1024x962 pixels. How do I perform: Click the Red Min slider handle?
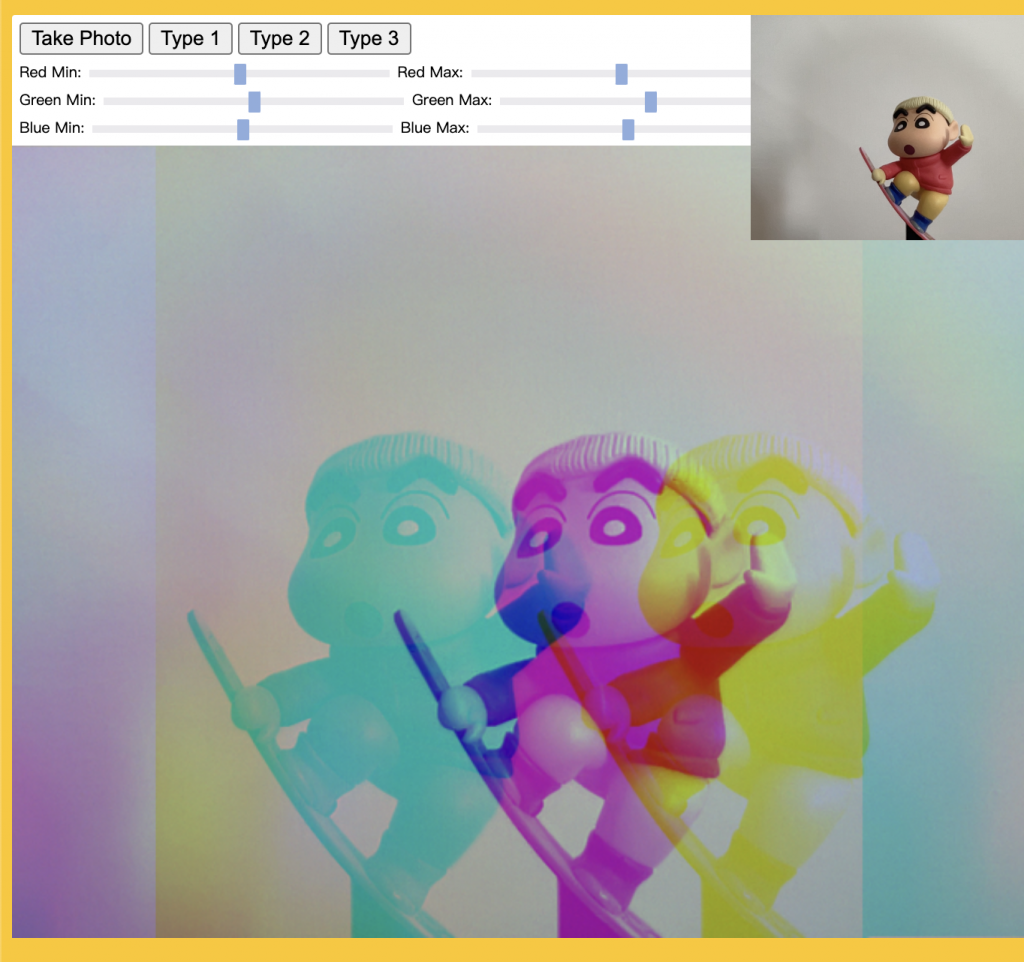coord(240,74)
